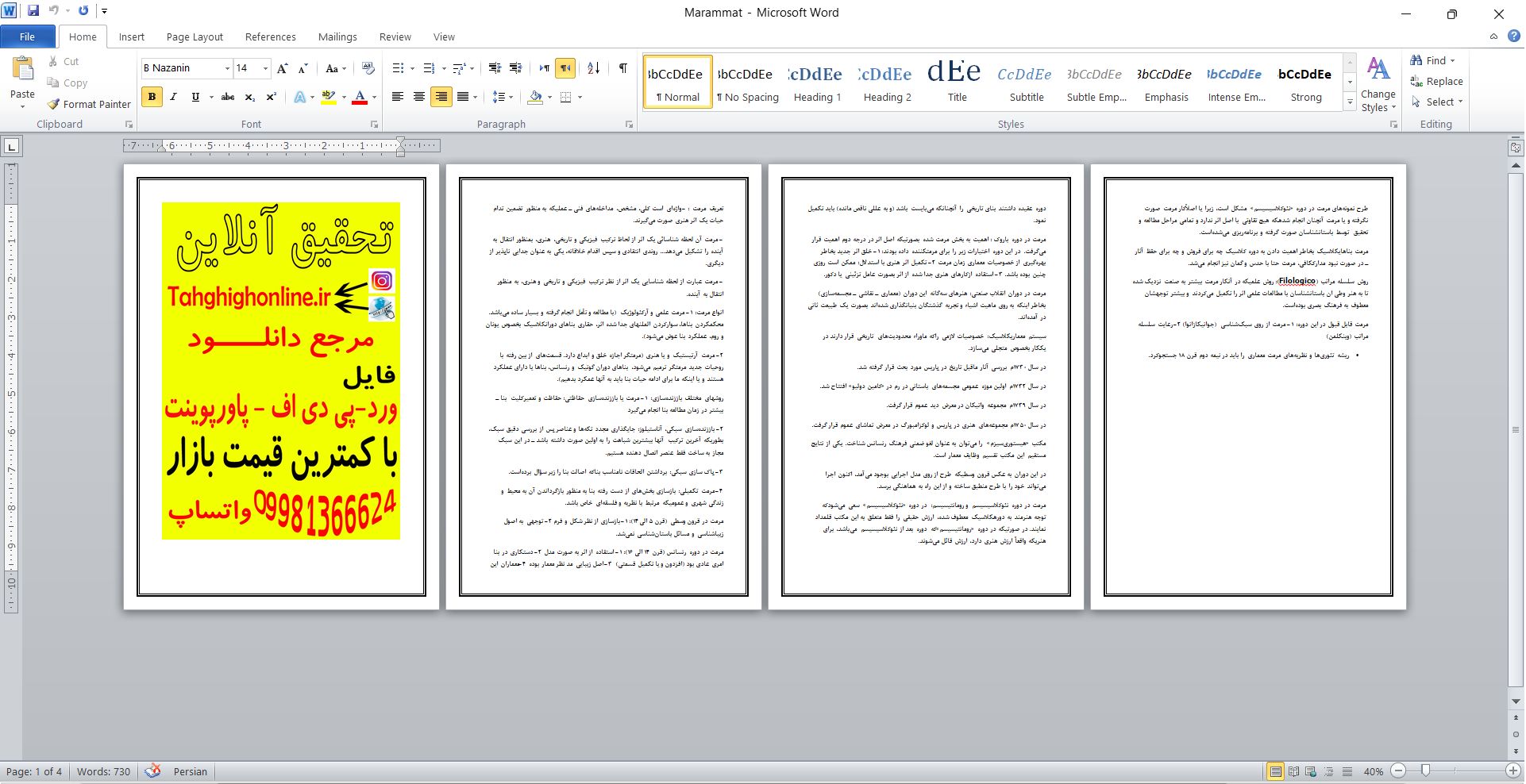Apply subscript formatting
1526x784 pixels.
[x=249, y=97]
